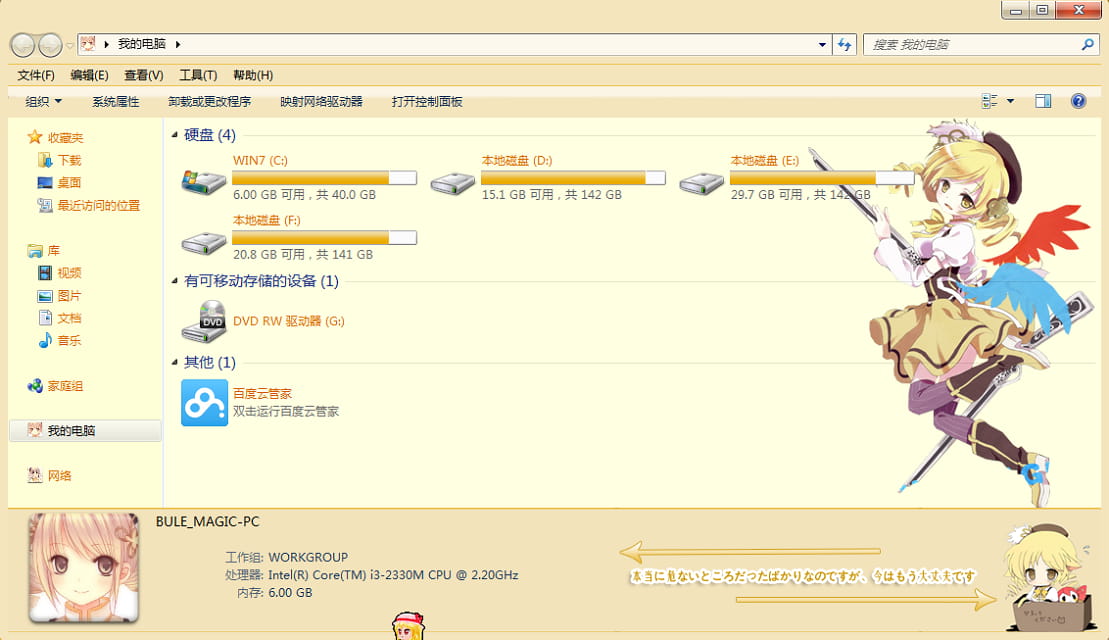1109x640 pixels.
Task: Click the blue Help question mark
Action: point(1077,100)
